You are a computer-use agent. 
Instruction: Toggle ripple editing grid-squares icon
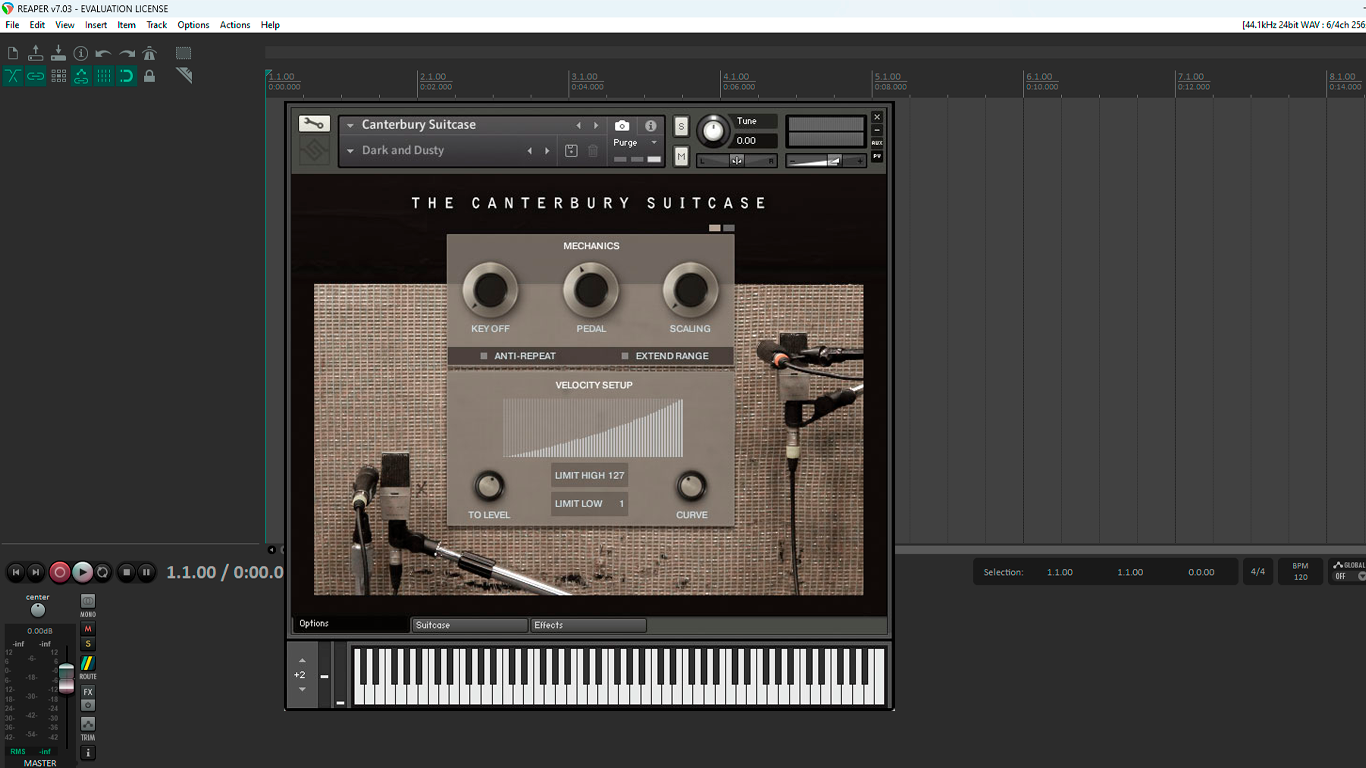(58, 76)
